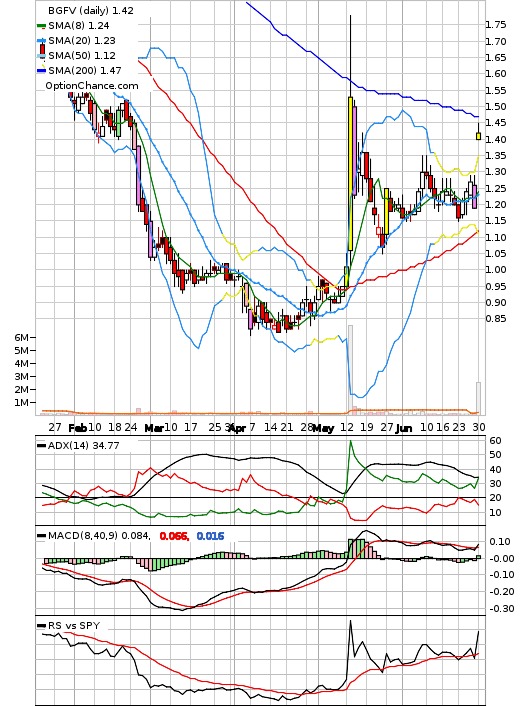This screenshot has width=526, height=706.
Task: Click the May month label on date axis
Action: pos(323,428)
